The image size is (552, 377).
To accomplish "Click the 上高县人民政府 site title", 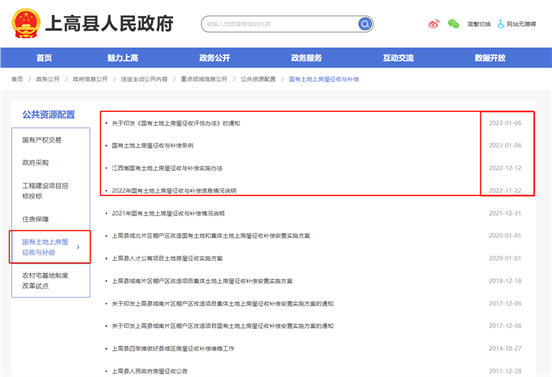I will (x=109, y=24).
